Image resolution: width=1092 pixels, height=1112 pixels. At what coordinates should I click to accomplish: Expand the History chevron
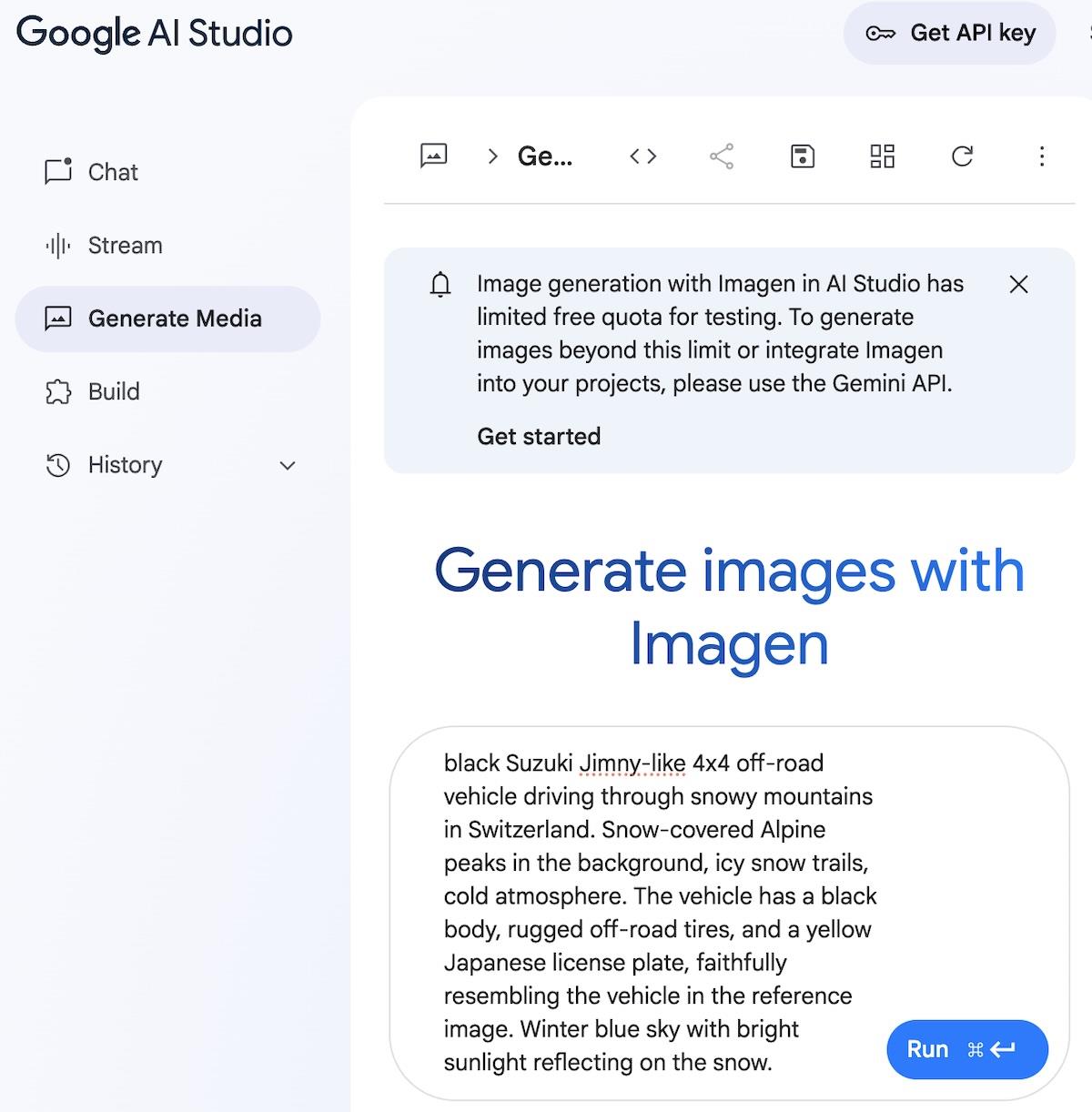(288, 466)
